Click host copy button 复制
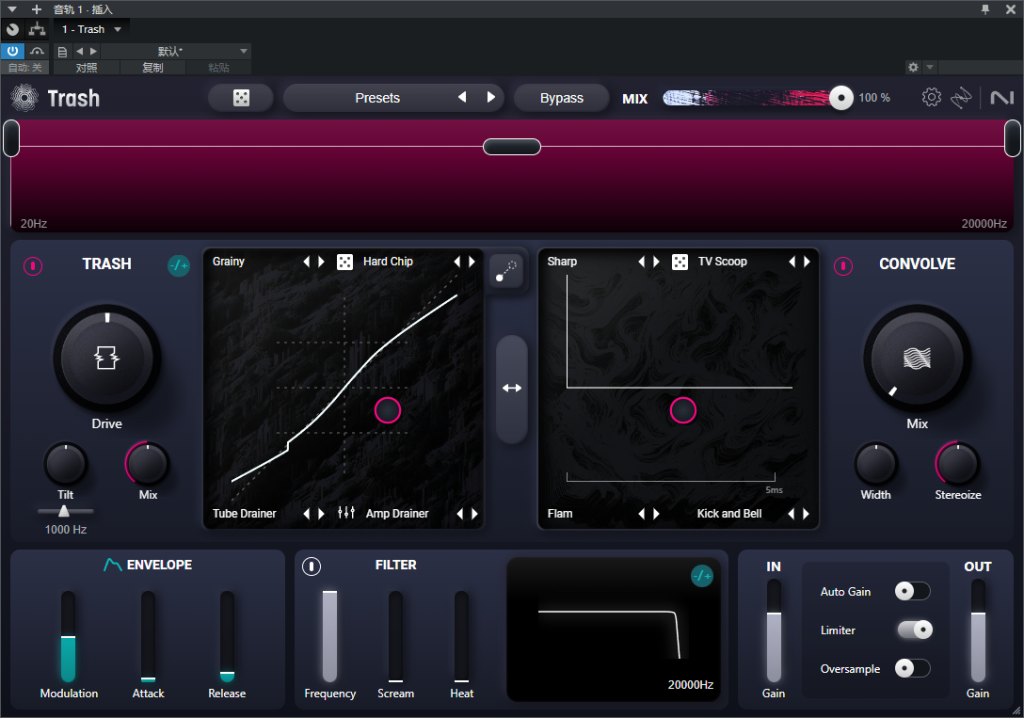This screenshot has height=718, width=1024. [153, 67]
